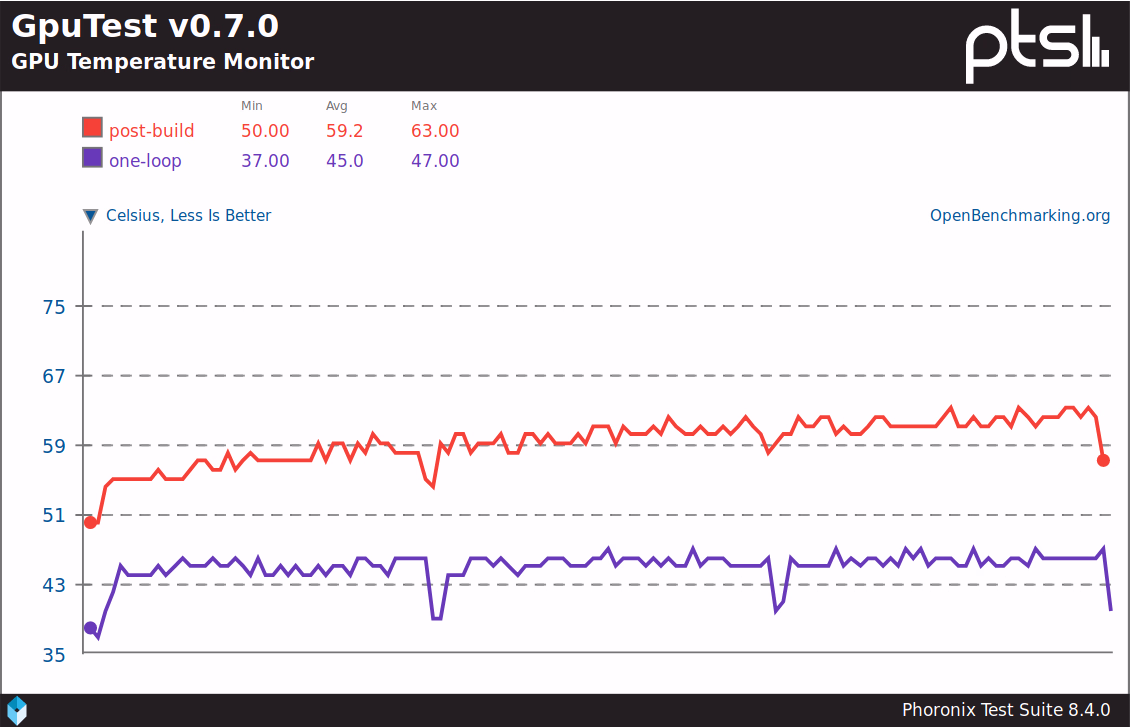Click the one-loop min value 37.00
This screenshot has height=727, width=1130.
[265, 161]
